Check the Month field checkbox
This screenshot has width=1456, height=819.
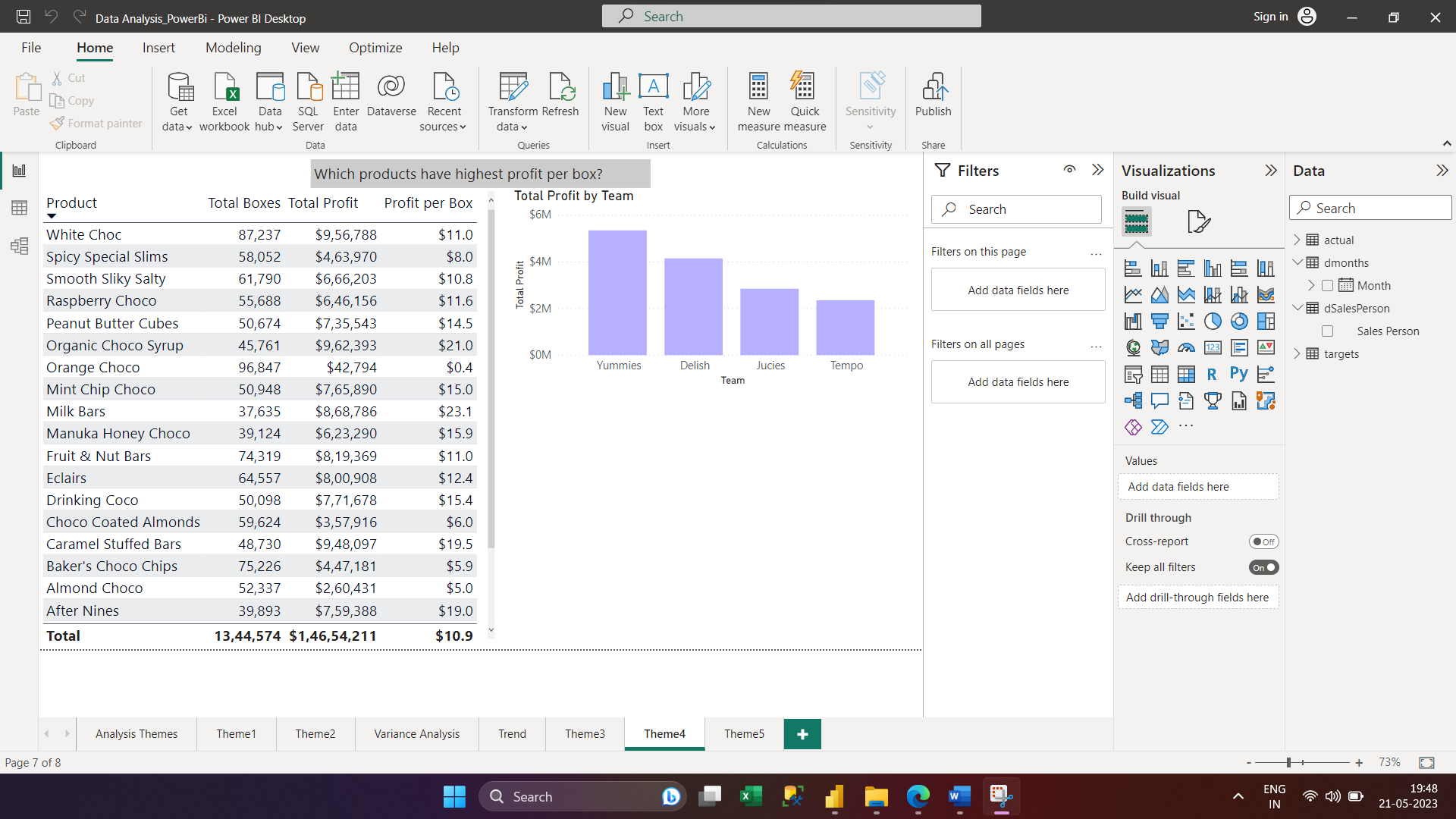1327,286
